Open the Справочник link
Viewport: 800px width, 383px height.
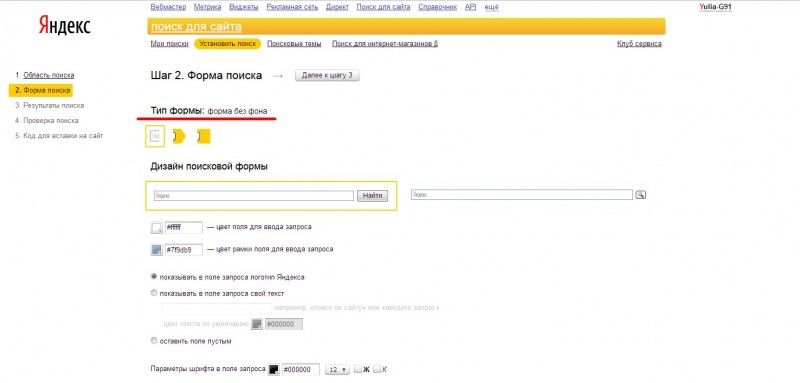coord(438,7)
